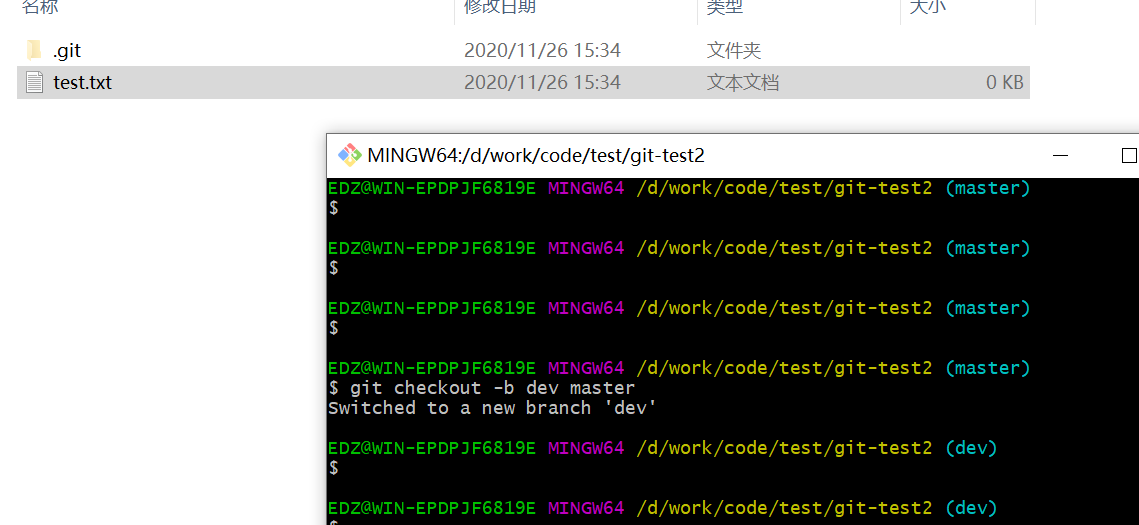Click the 0 KB size of test.txt

(x=1005, y=83)
